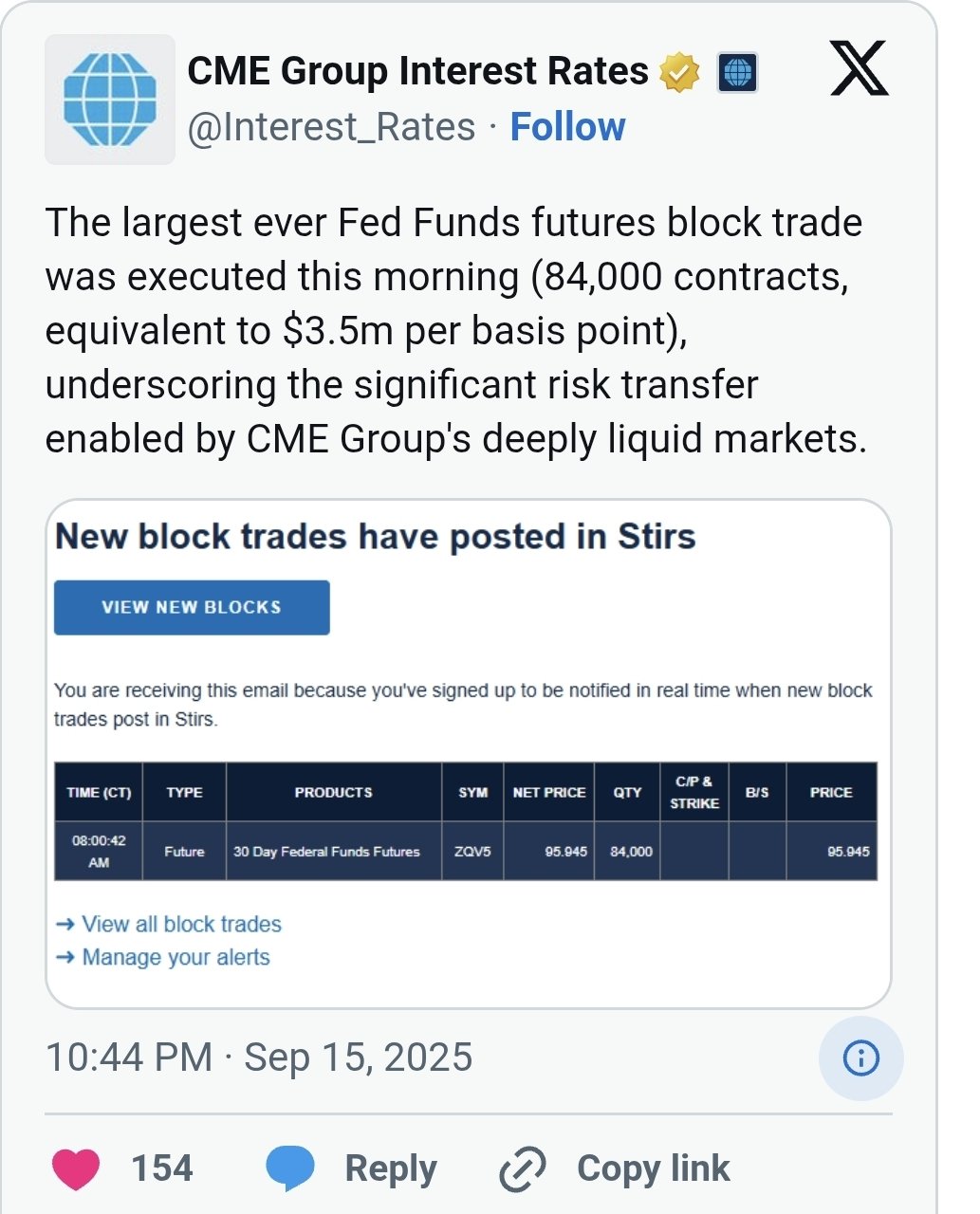This screenshot has width=980, height=1214.
Task: Click the 154 likes count
Action: coord(161,1168)
